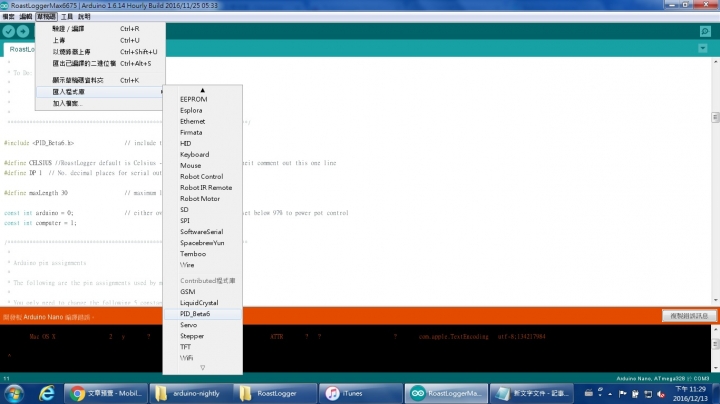Select the SoftwareSerial library
Screen dimensions: 720x404
pyautogui.click(x=202, y=231)
